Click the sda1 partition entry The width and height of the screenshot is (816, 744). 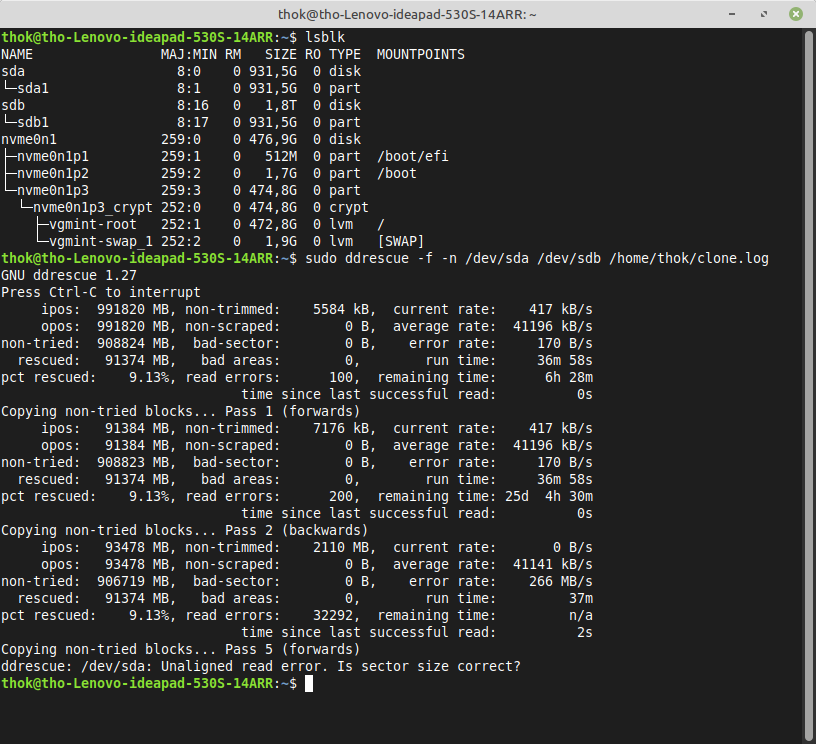click(33, 88)
